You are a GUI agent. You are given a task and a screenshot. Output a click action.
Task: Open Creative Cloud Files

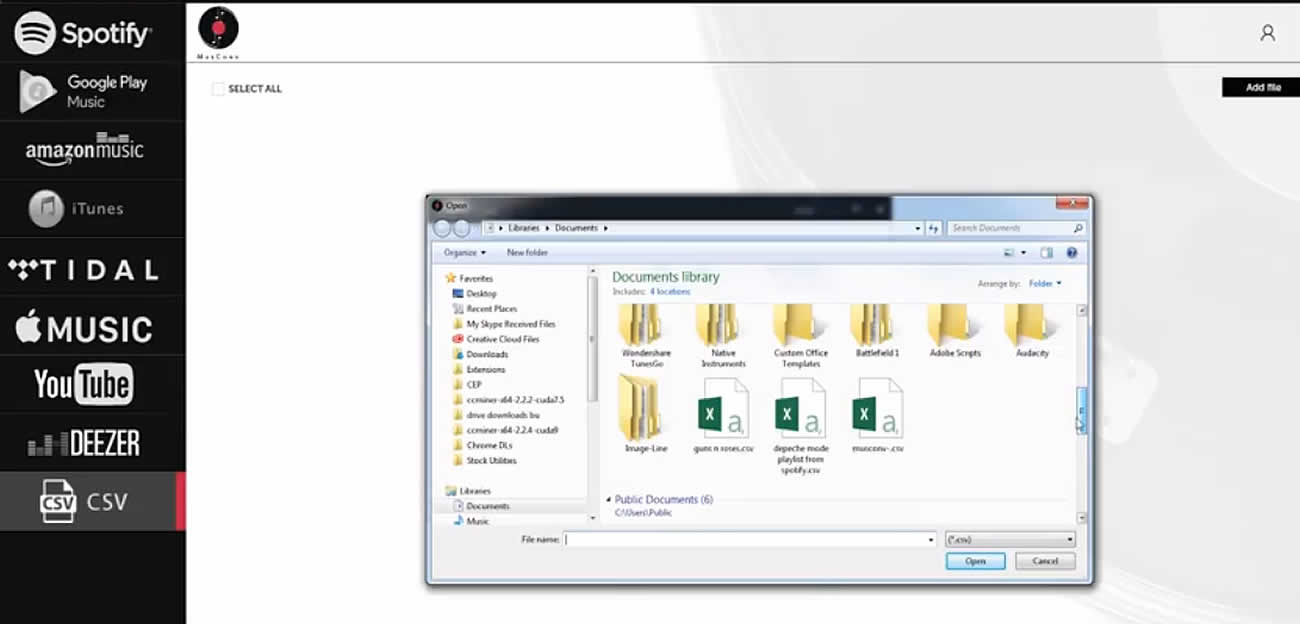pos(495,339)
